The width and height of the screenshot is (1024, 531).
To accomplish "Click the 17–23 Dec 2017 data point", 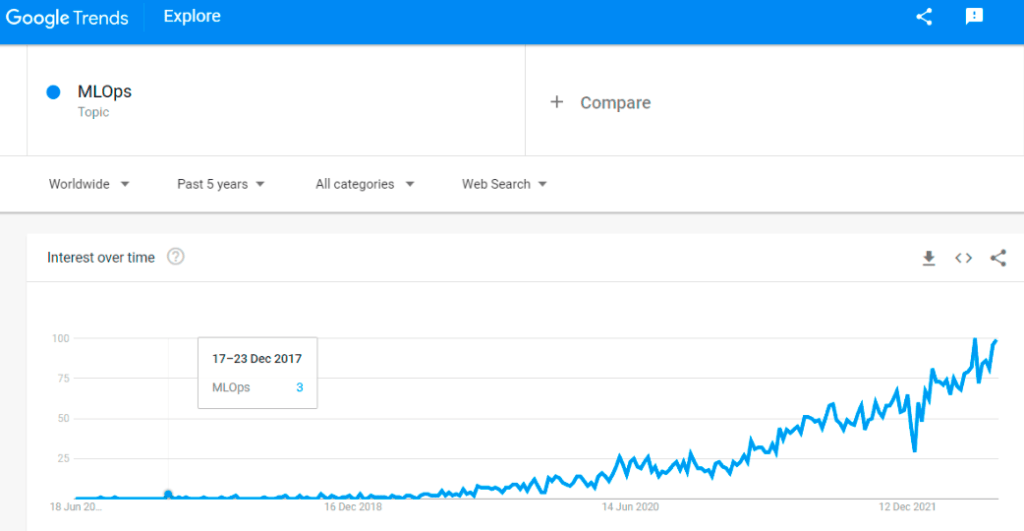I will pyautogui.click(x=168, y=493).
